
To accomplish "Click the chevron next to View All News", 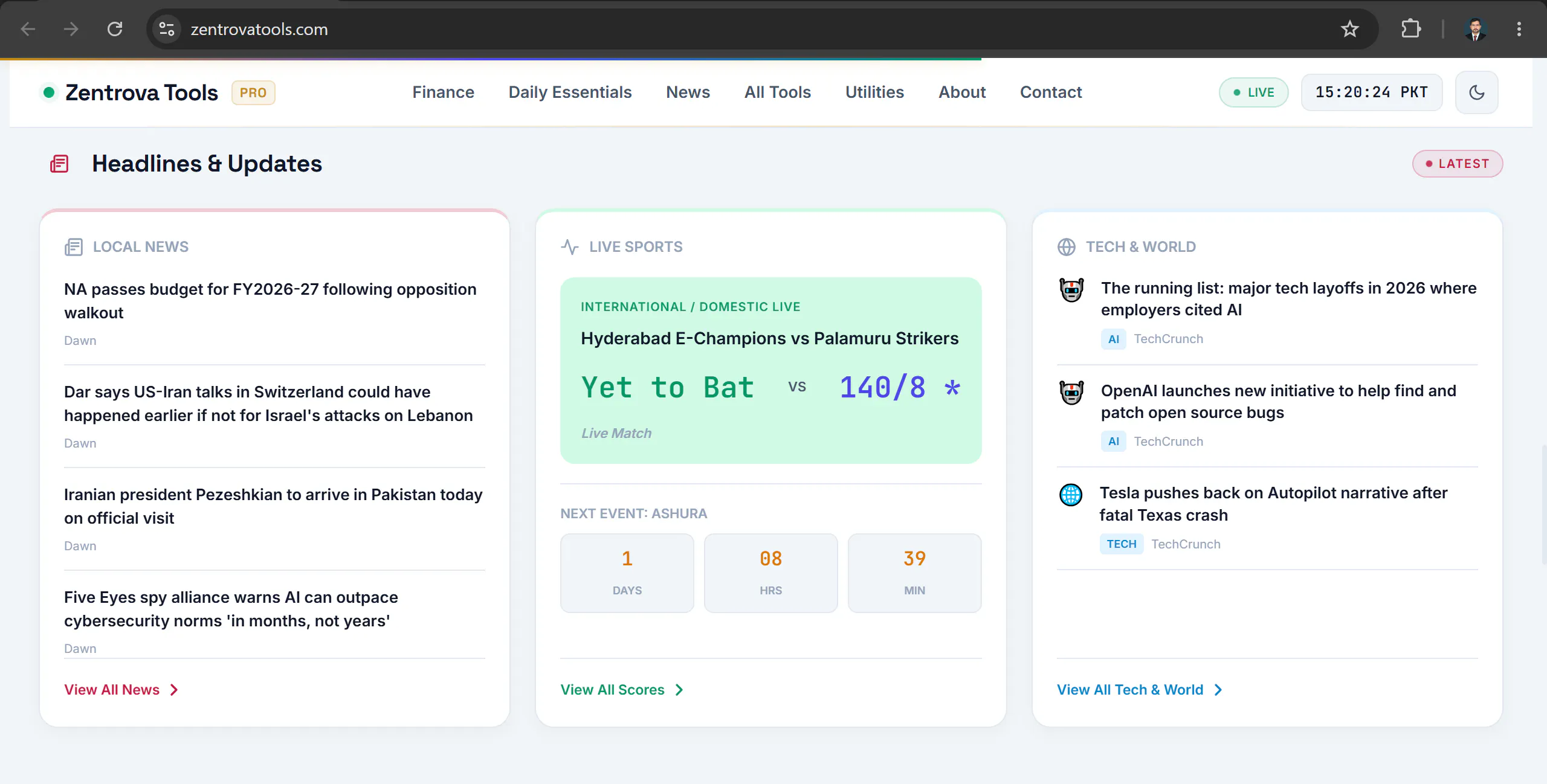I will (x=174, y=690).
